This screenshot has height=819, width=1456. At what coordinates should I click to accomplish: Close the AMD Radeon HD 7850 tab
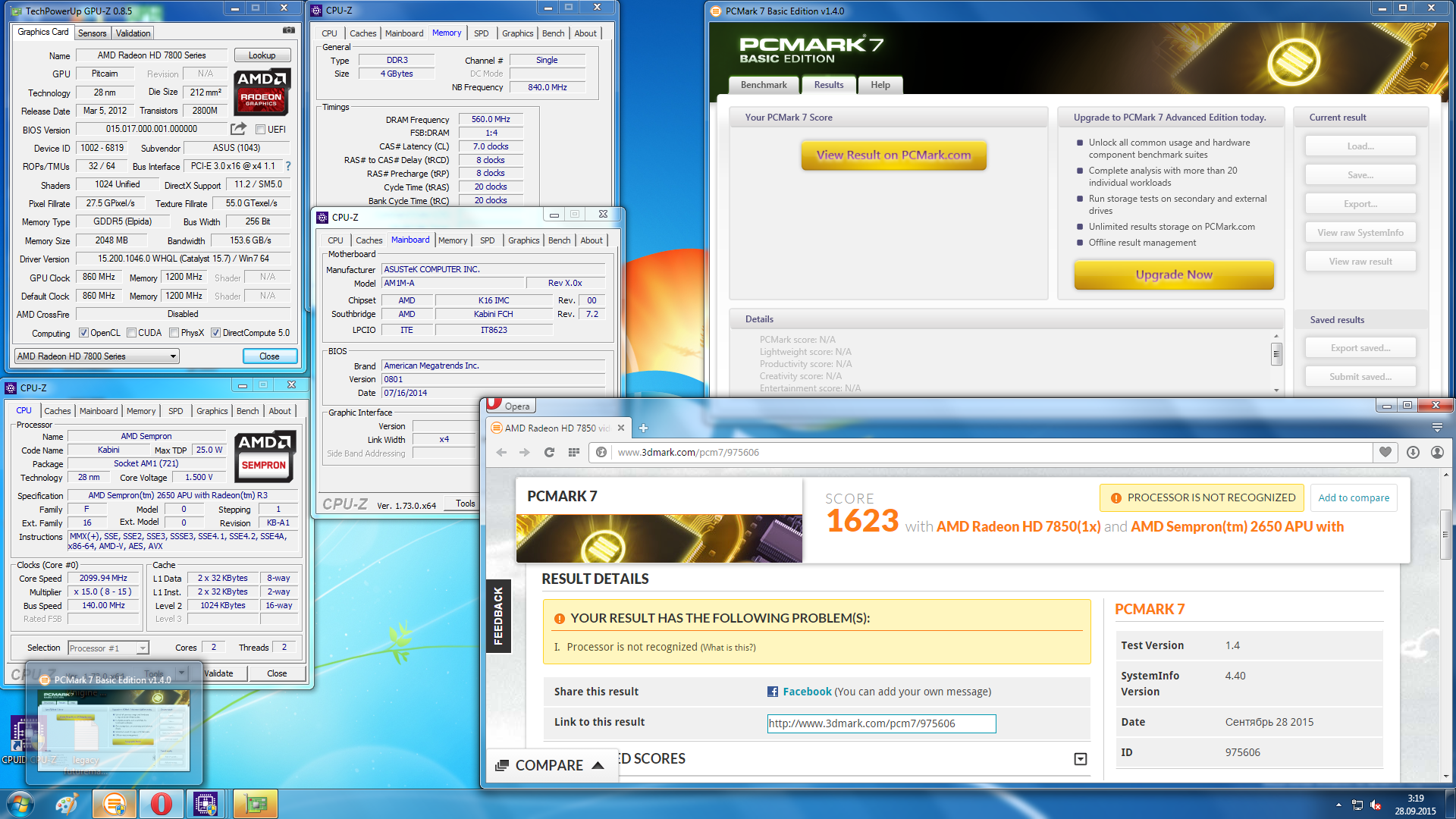point(621,428)
